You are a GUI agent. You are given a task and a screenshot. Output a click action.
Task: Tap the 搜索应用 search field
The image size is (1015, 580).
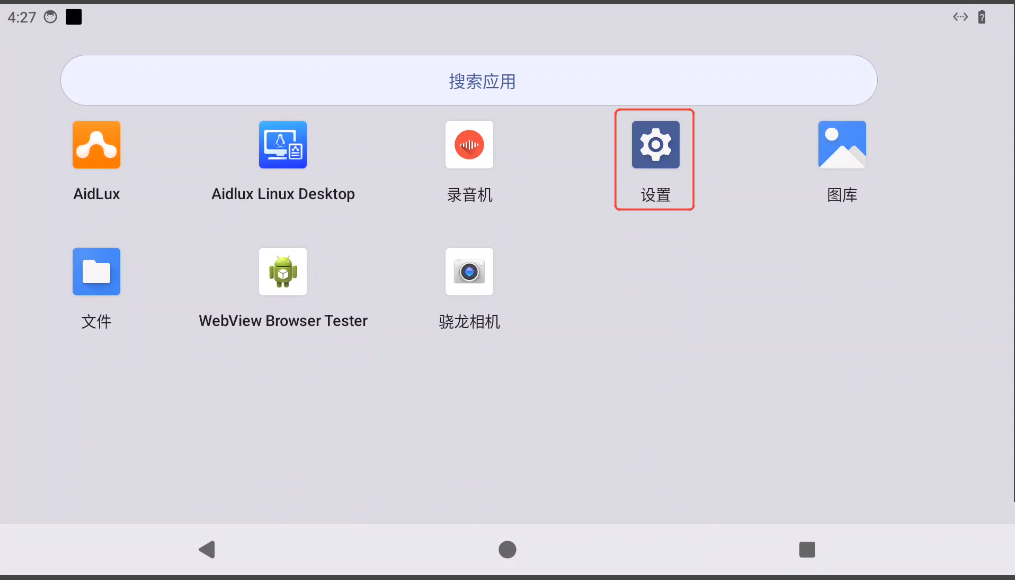pos(468,81)
